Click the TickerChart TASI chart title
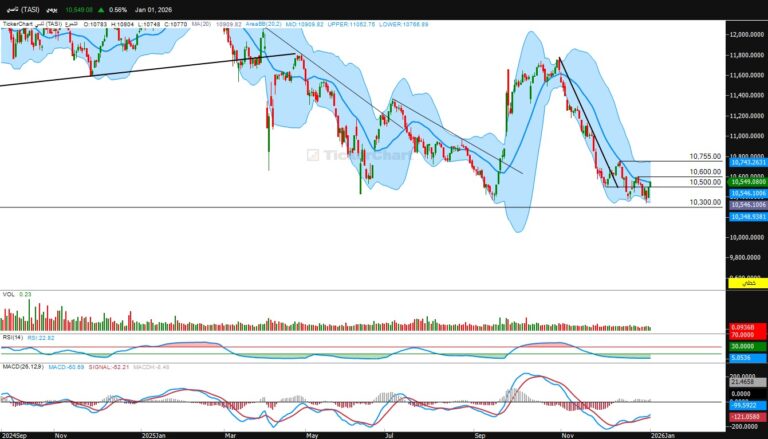This screenshot has width=768, height=439. (40, 23)
